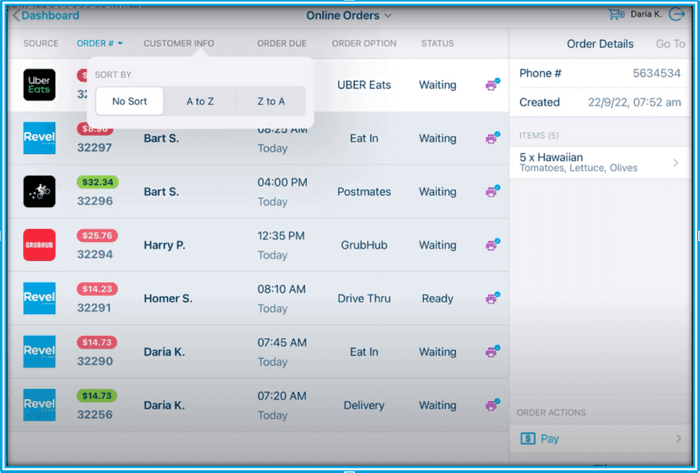Click the Postmates logo on order 32296
Screen dimensions: 700x473
point(39,191)
